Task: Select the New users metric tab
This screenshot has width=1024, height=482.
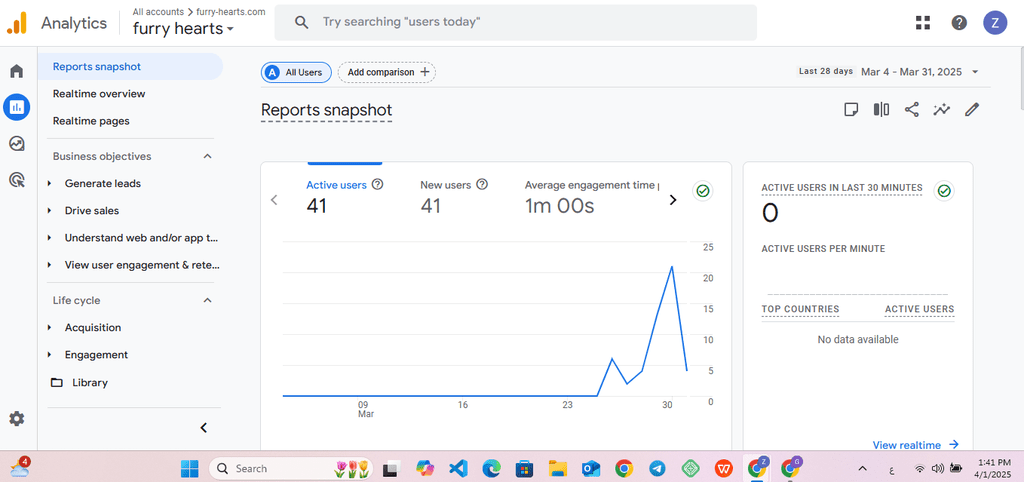Action: click(x=455, y=197)
